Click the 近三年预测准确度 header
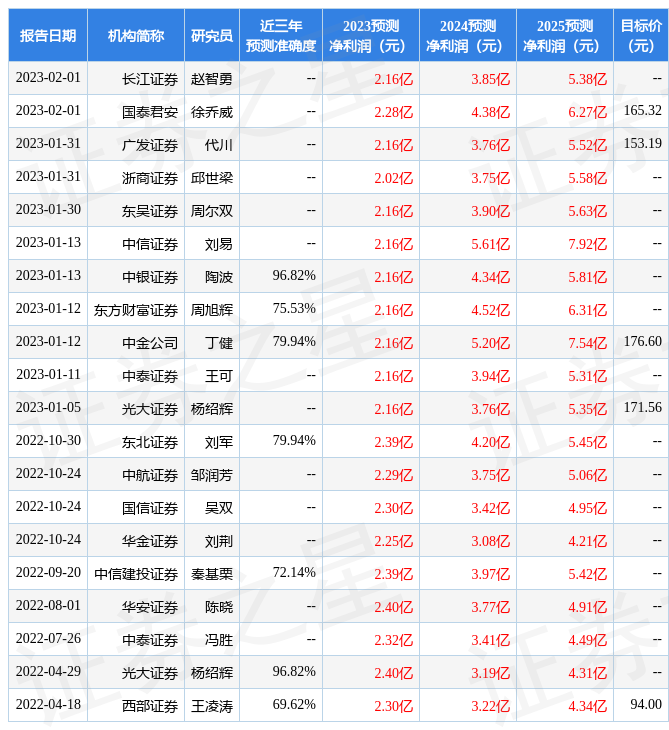 (x=281, y=35)
